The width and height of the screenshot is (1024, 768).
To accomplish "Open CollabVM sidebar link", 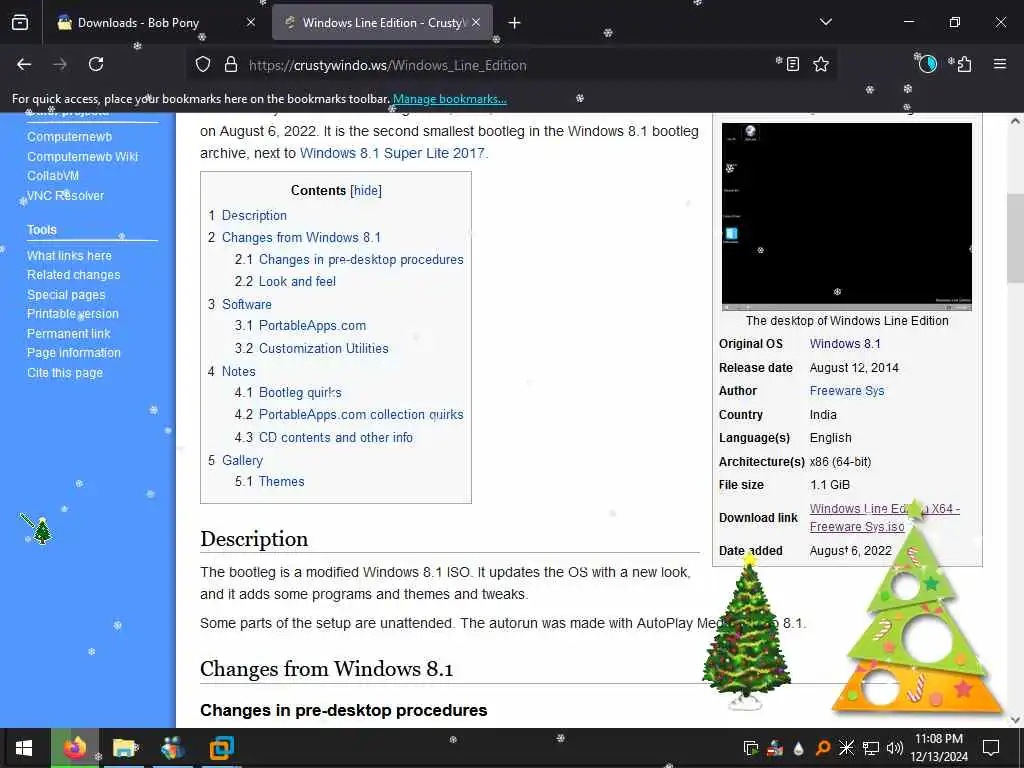I will point(53,176).
